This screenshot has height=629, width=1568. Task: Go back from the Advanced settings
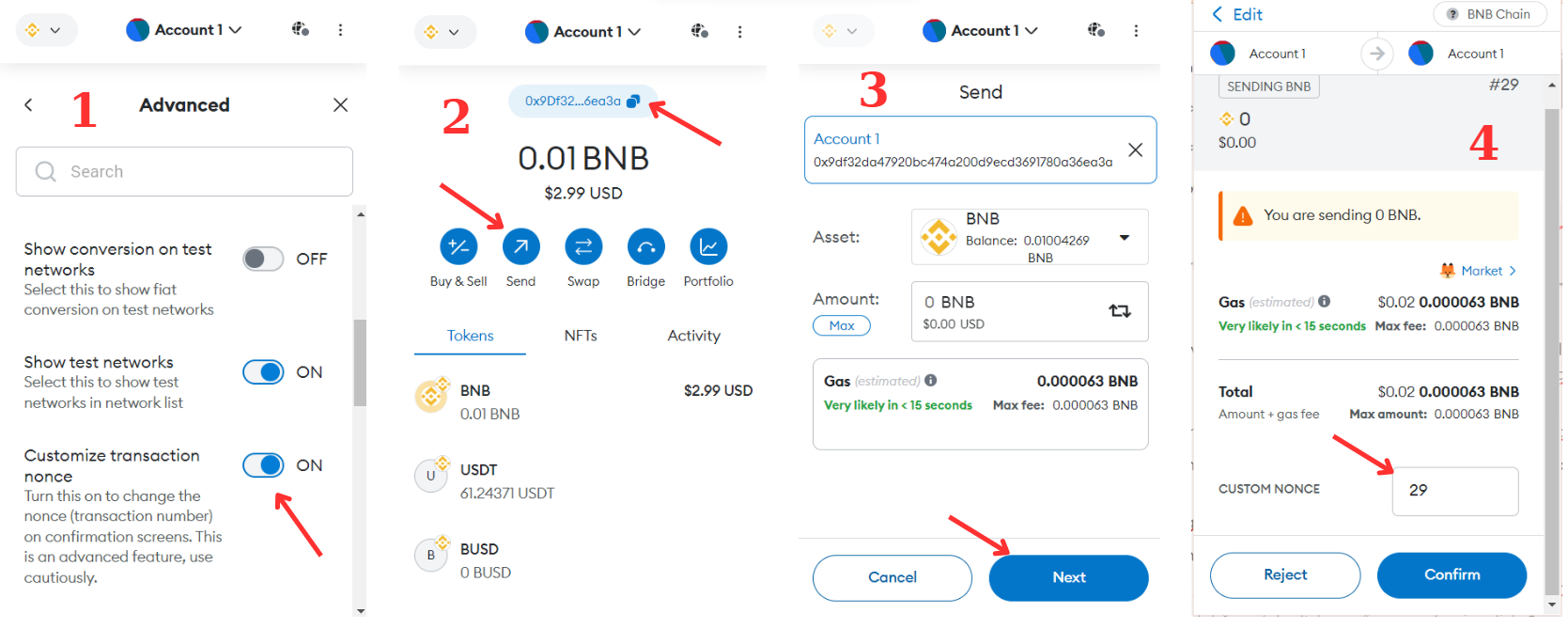tap(29, 105)
